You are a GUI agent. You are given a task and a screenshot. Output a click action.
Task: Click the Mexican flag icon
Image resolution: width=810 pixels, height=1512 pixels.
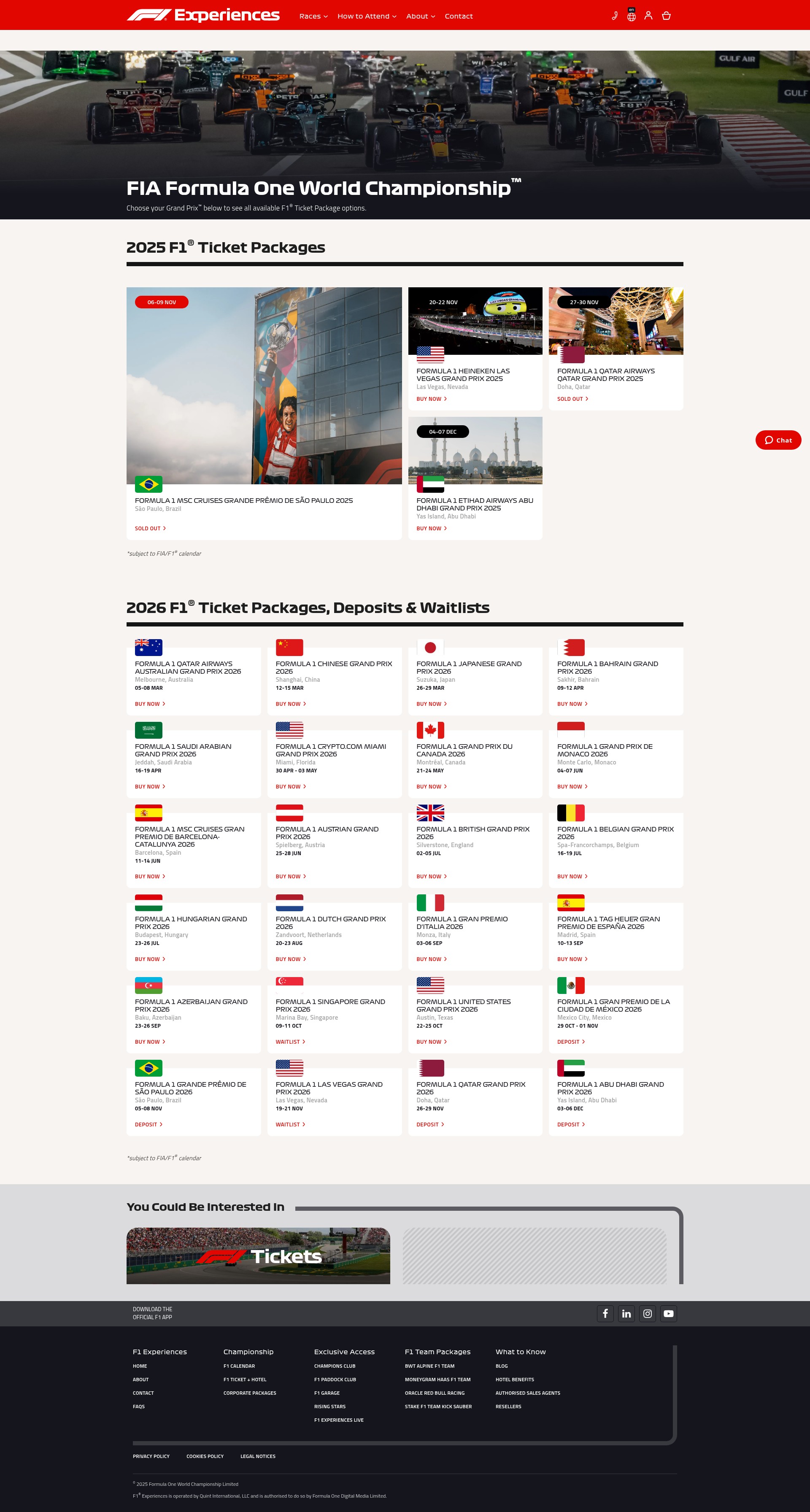pos(571,985)
